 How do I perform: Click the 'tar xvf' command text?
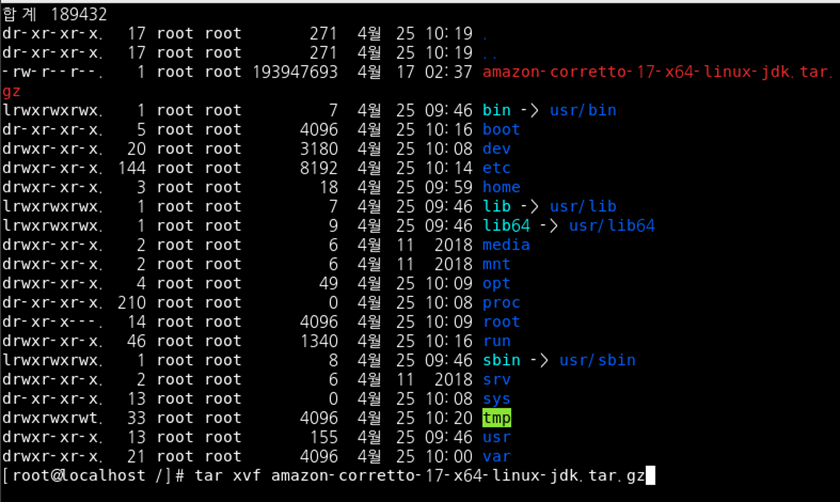[228, 476]
